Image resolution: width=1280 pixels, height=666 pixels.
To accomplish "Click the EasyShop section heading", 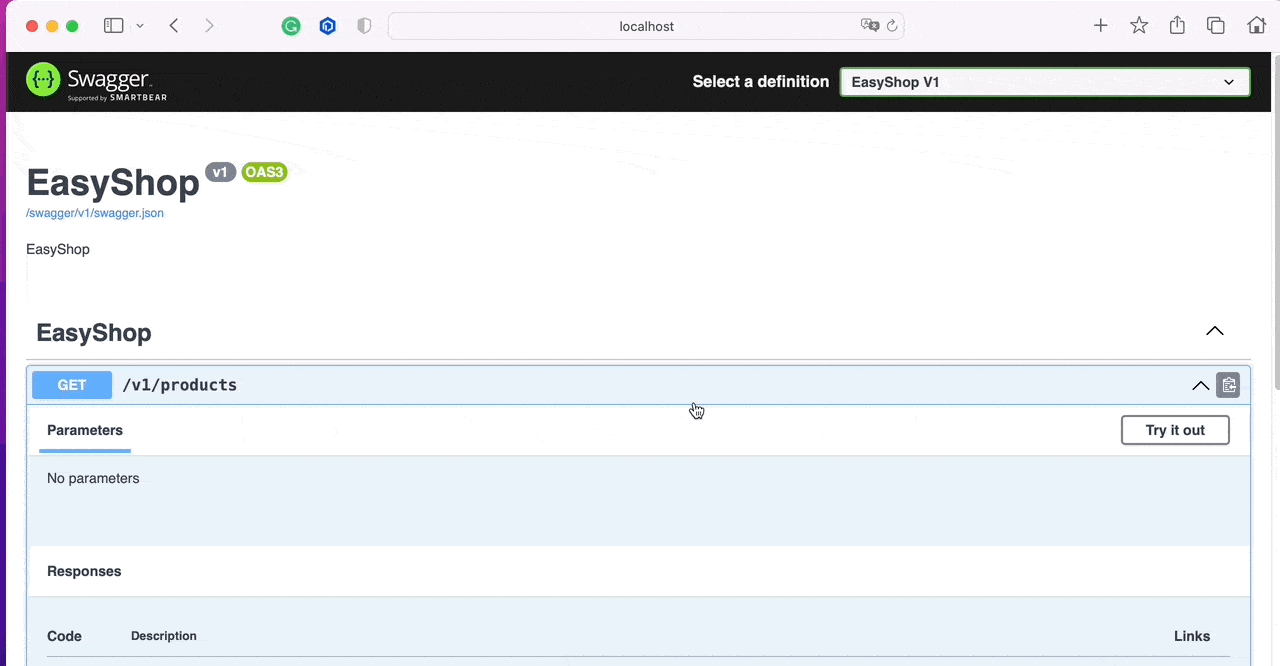I will (x=94, y=333).
